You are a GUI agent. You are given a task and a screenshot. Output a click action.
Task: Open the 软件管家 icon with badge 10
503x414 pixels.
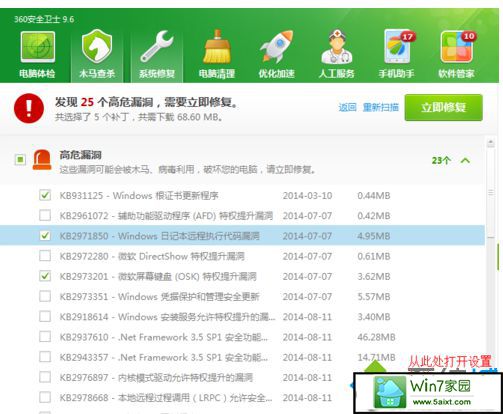[457, 46]
